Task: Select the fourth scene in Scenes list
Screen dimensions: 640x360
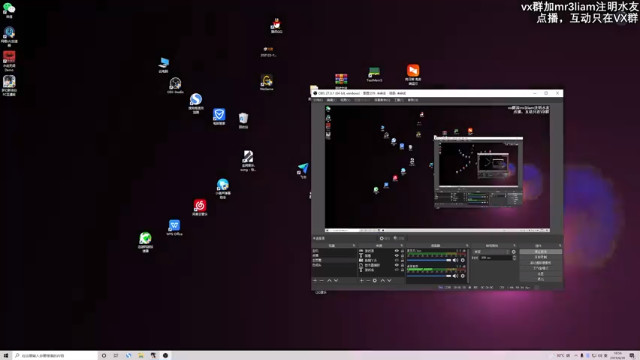Action: [x=334, y=265]
